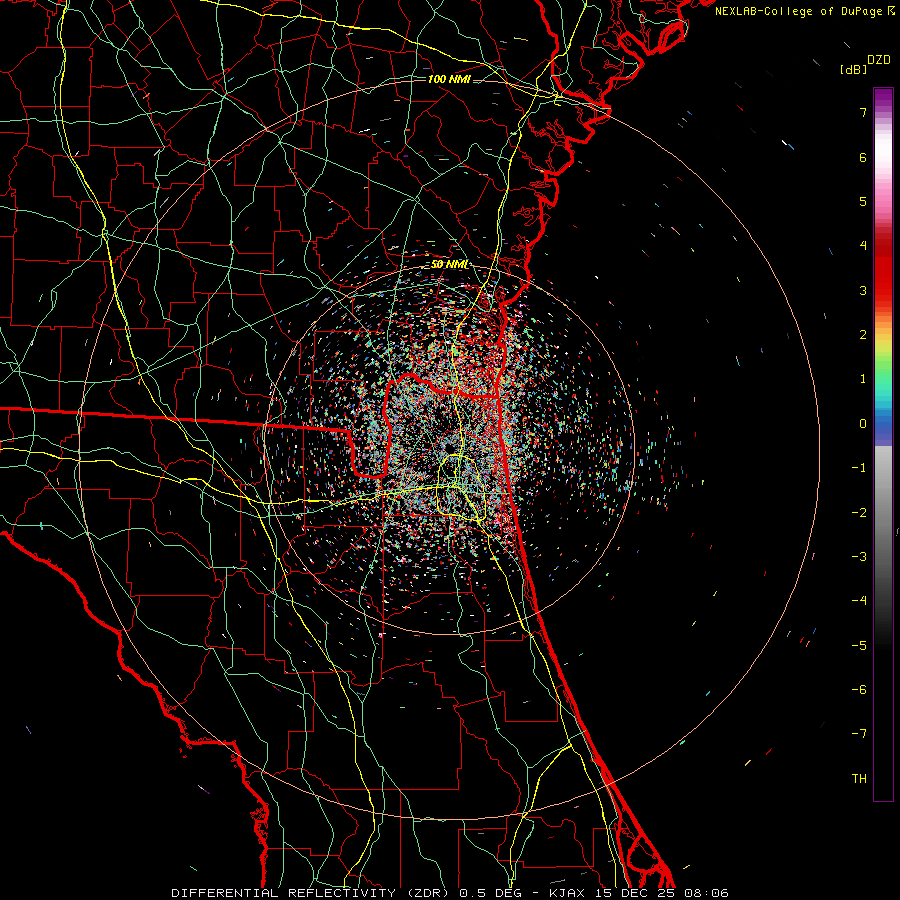The height and width of the screenshot is (900, 900).
Task: Click the ZDR color scale bar
Action: (x=883, y=444)
